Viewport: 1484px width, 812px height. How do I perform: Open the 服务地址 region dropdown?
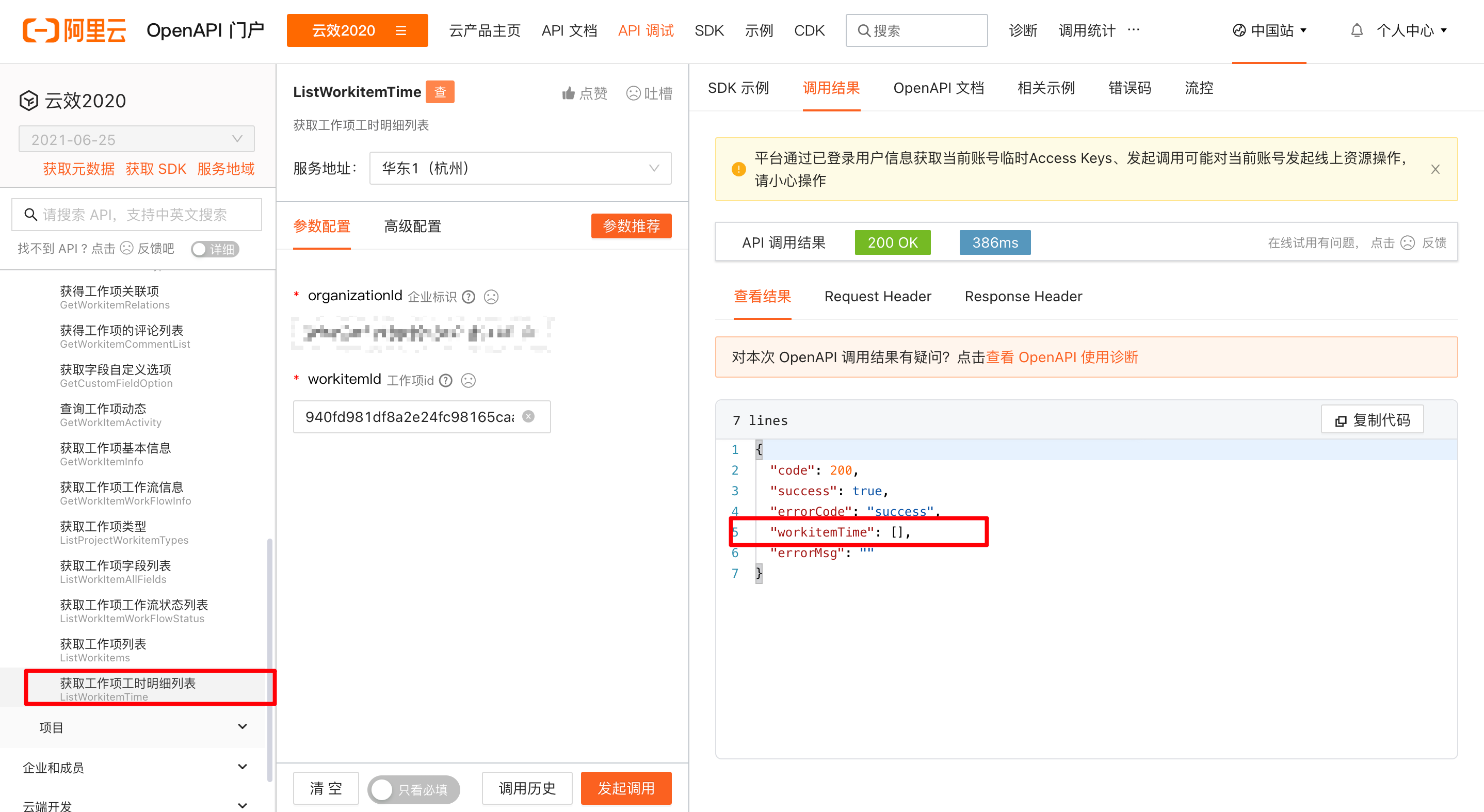[520, 168]
